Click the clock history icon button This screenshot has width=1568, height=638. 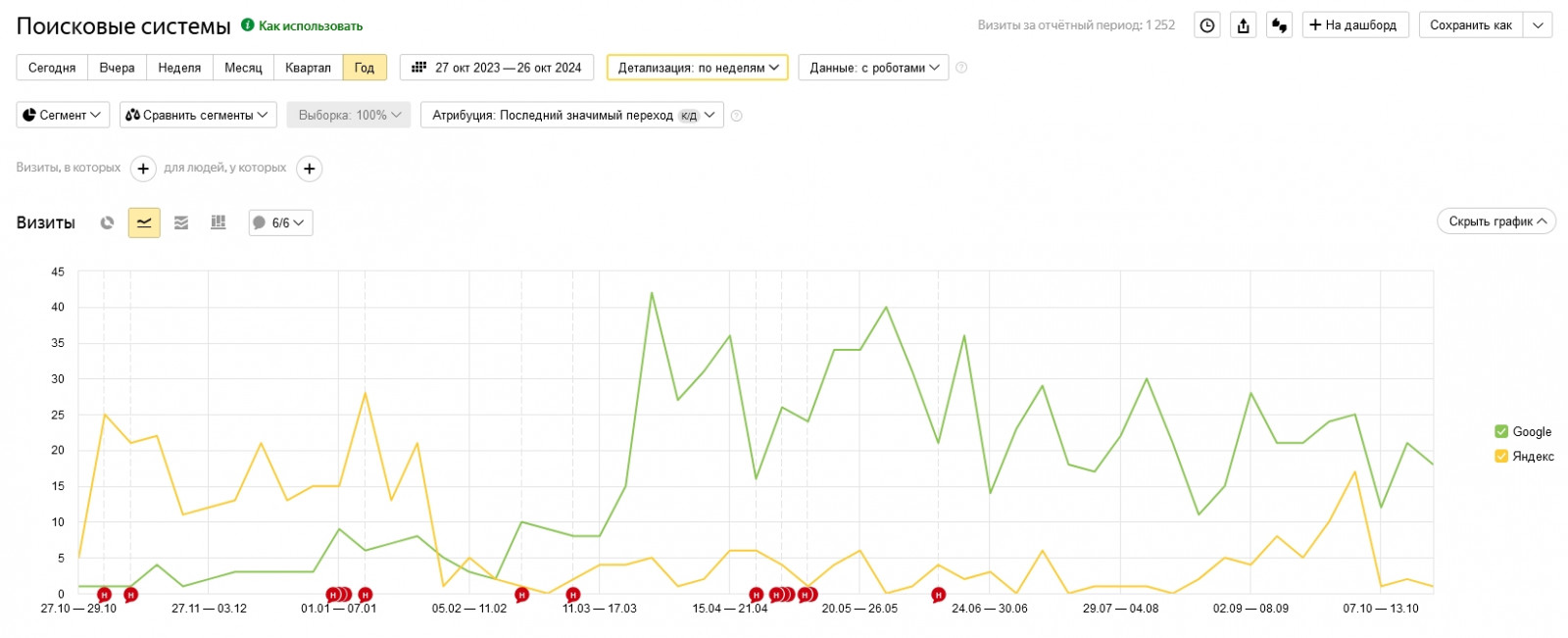click(x=1207, y=25)
